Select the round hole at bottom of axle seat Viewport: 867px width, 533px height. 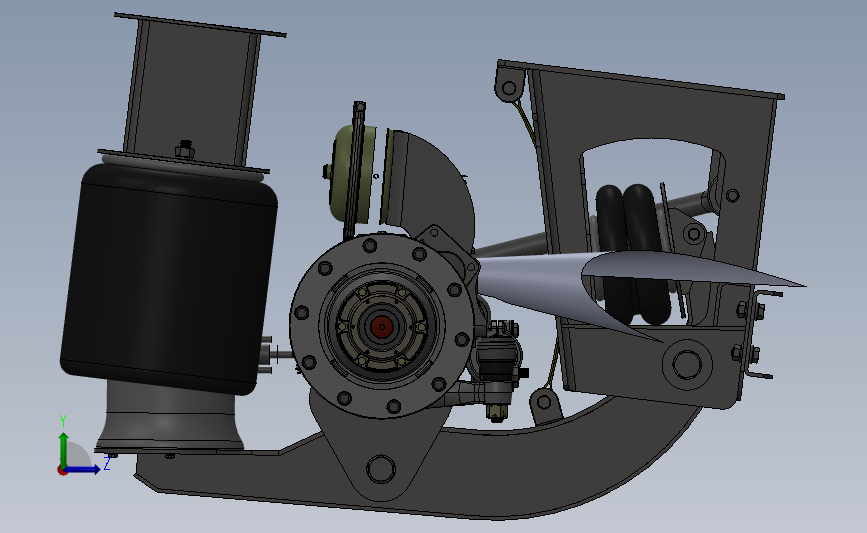380,469
